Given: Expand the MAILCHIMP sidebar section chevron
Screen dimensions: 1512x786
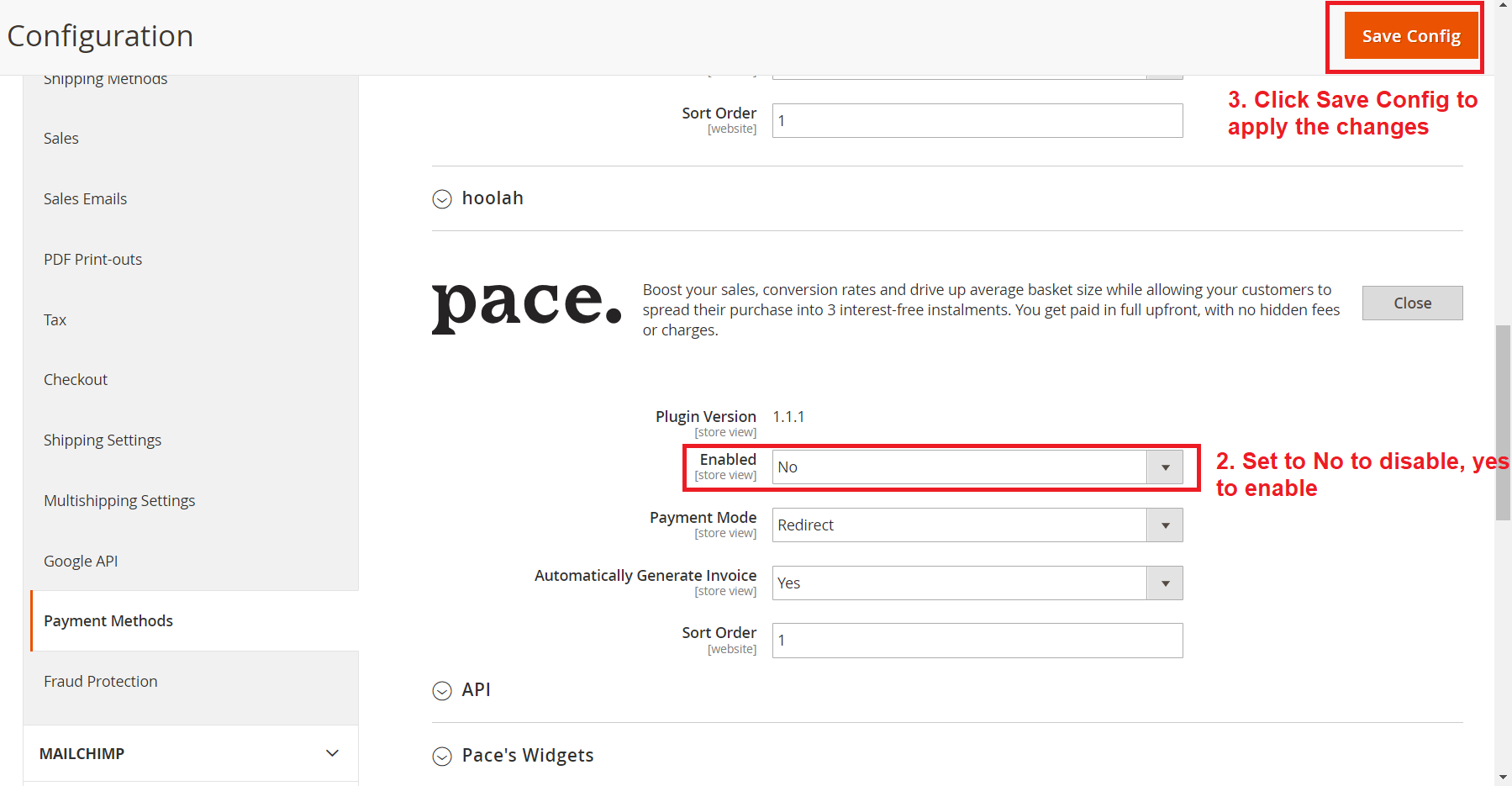Looking at the screenshot, I should coord(332,753).
